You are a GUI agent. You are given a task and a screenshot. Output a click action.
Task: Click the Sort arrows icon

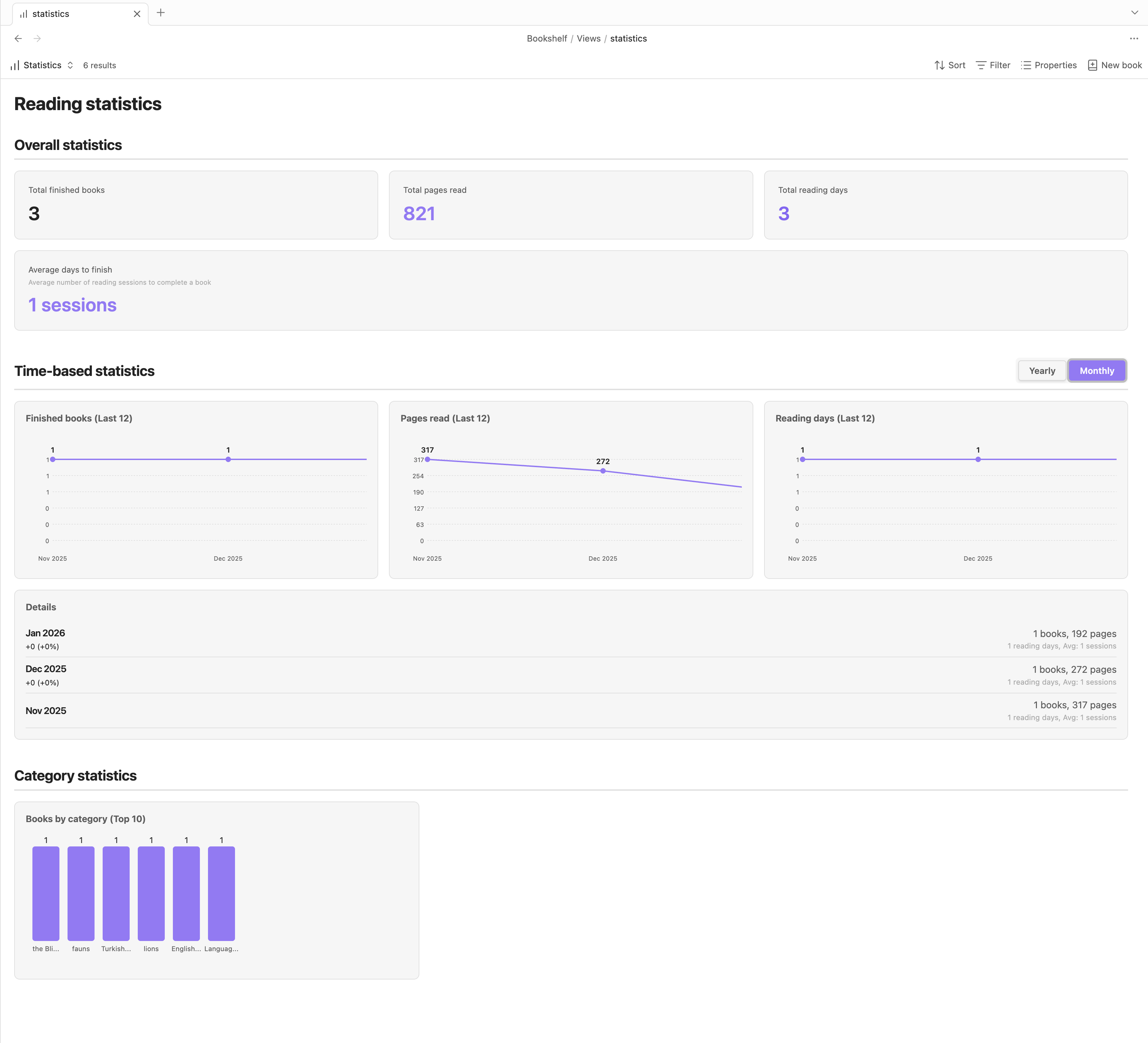(939, 66)
